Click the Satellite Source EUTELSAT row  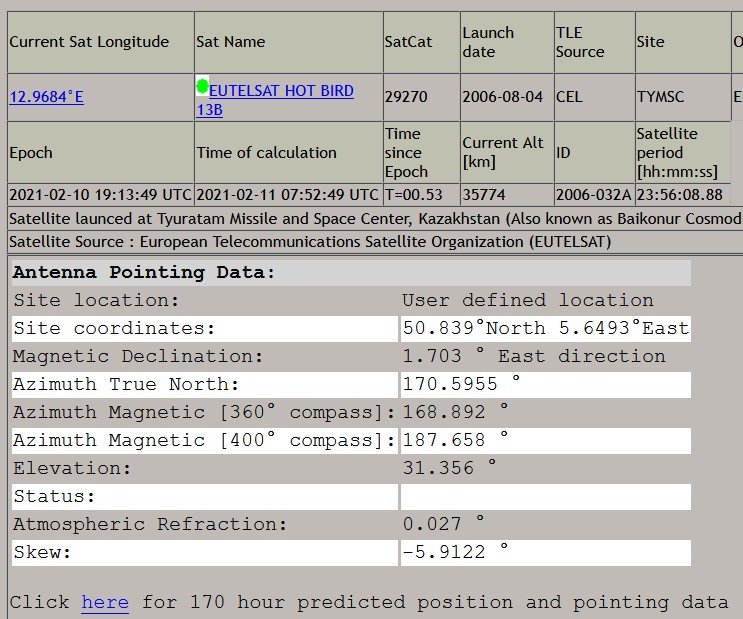375,242
